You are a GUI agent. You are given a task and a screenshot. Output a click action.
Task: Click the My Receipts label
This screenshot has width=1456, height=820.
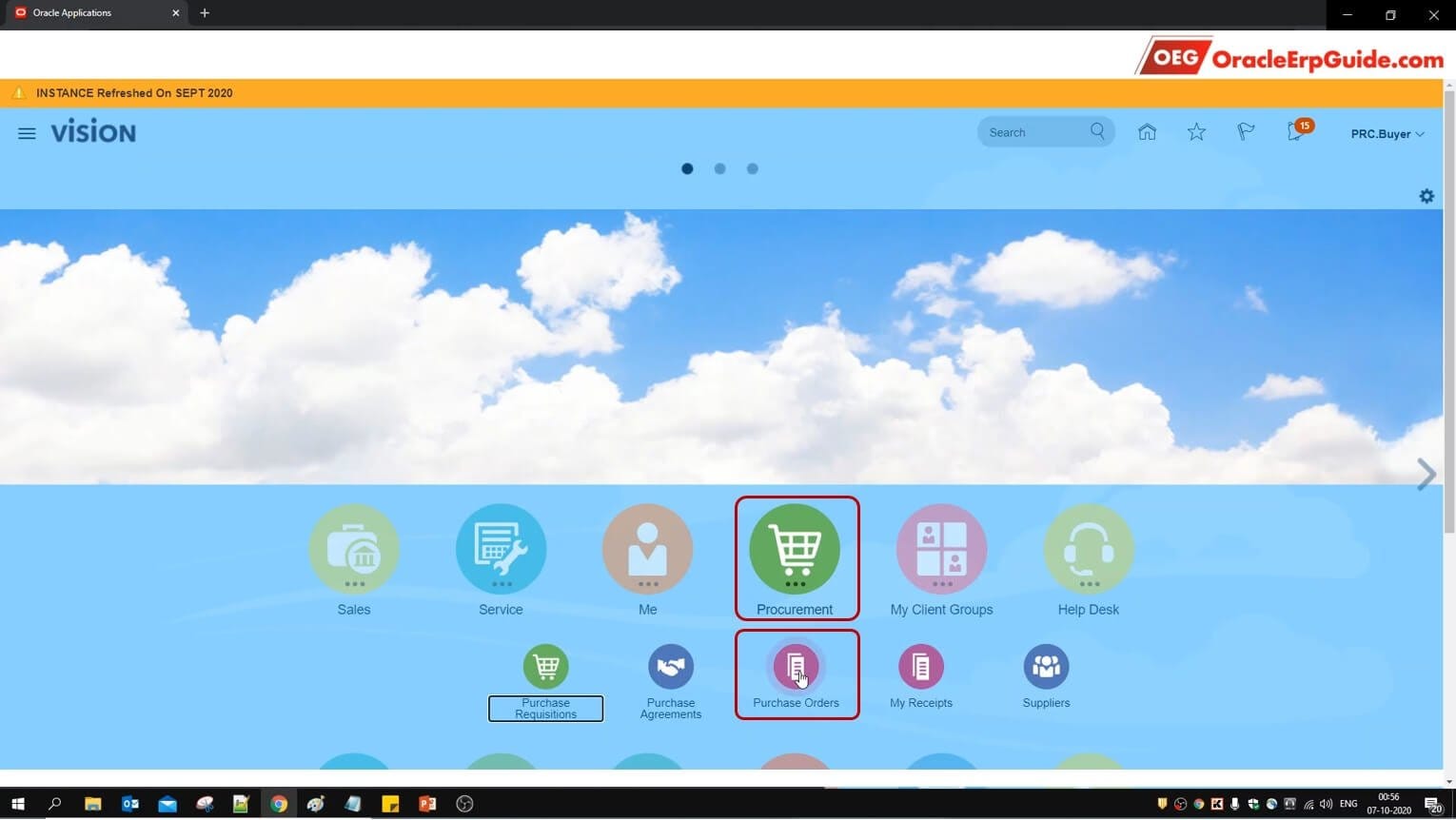click(x=921, y=703)
